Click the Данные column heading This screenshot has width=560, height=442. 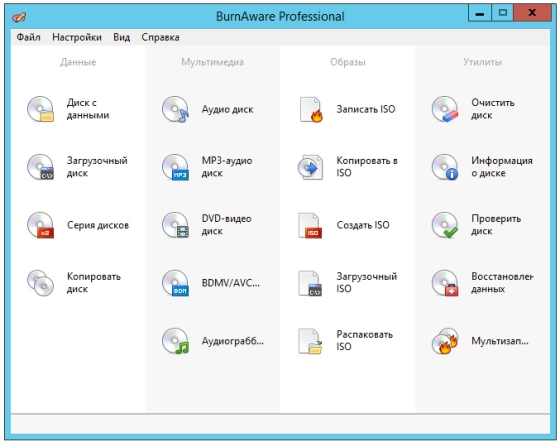point(78,62)
